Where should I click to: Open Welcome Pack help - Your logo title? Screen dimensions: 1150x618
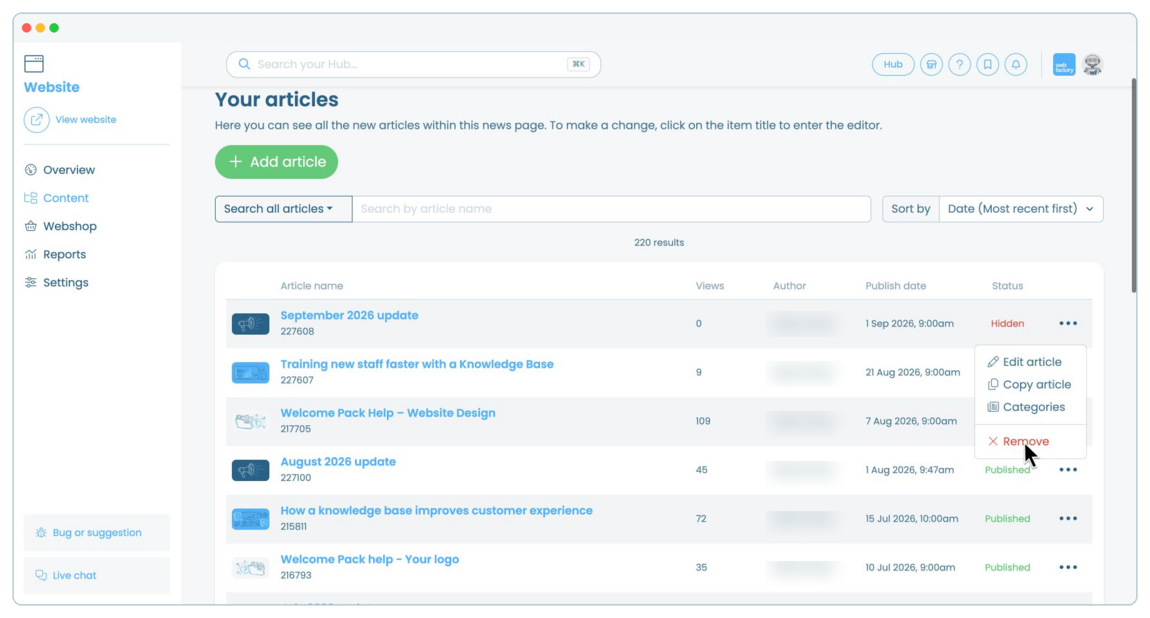coord(370,559)
